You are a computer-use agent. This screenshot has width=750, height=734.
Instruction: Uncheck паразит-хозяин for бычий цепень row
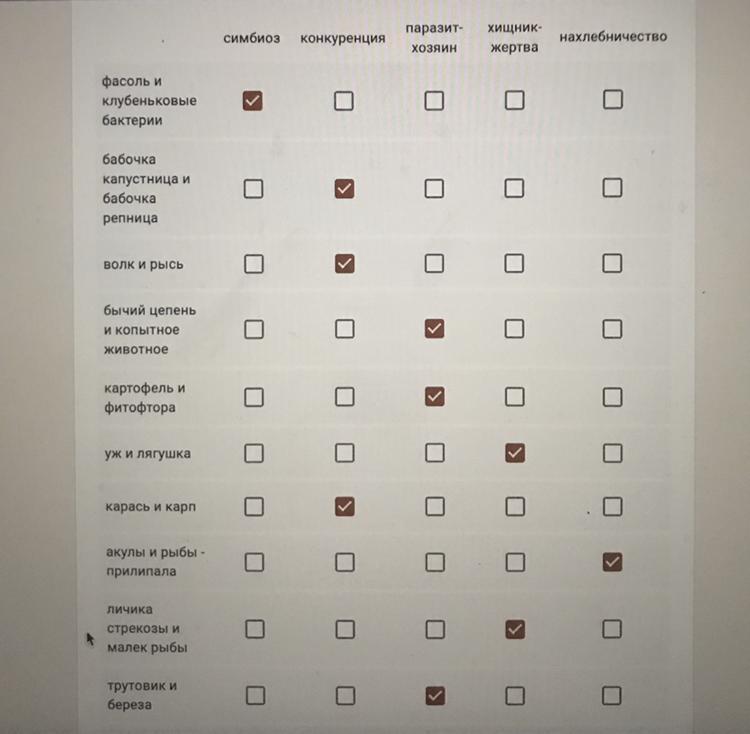click(434, 329)
